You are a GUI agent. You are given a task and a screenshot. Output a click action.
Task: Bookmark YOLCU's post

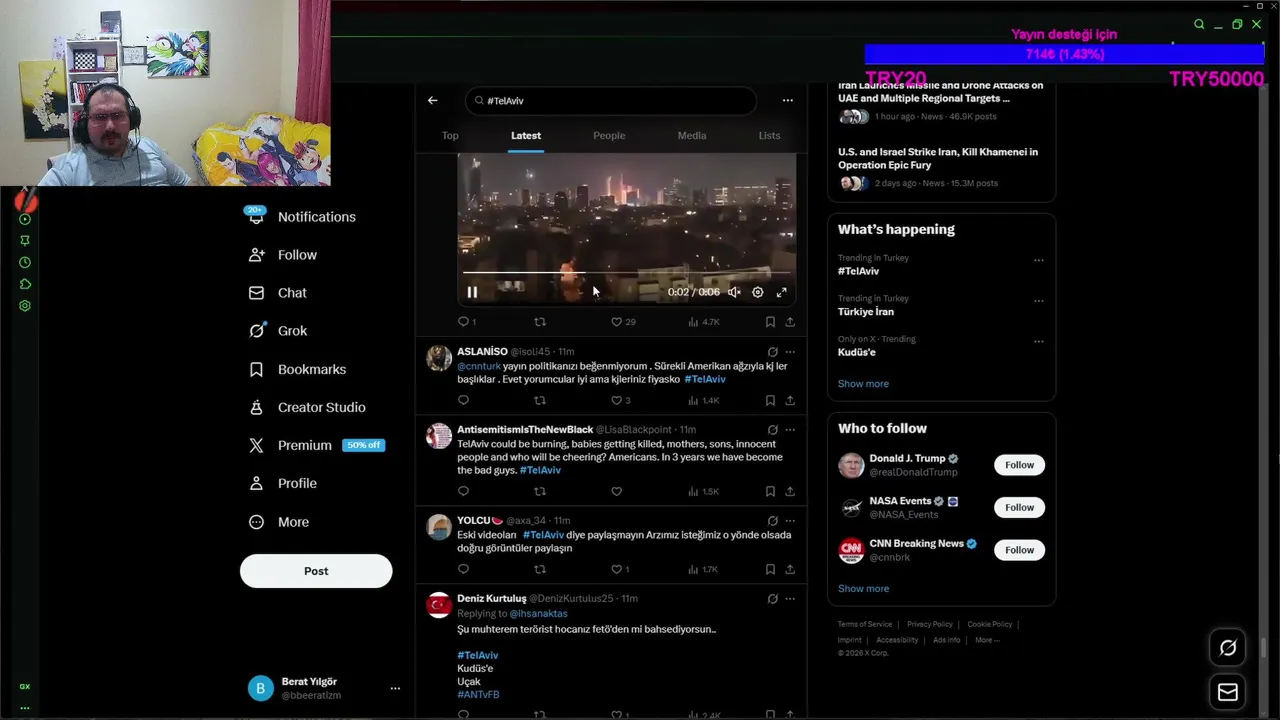tap(770, 569)
